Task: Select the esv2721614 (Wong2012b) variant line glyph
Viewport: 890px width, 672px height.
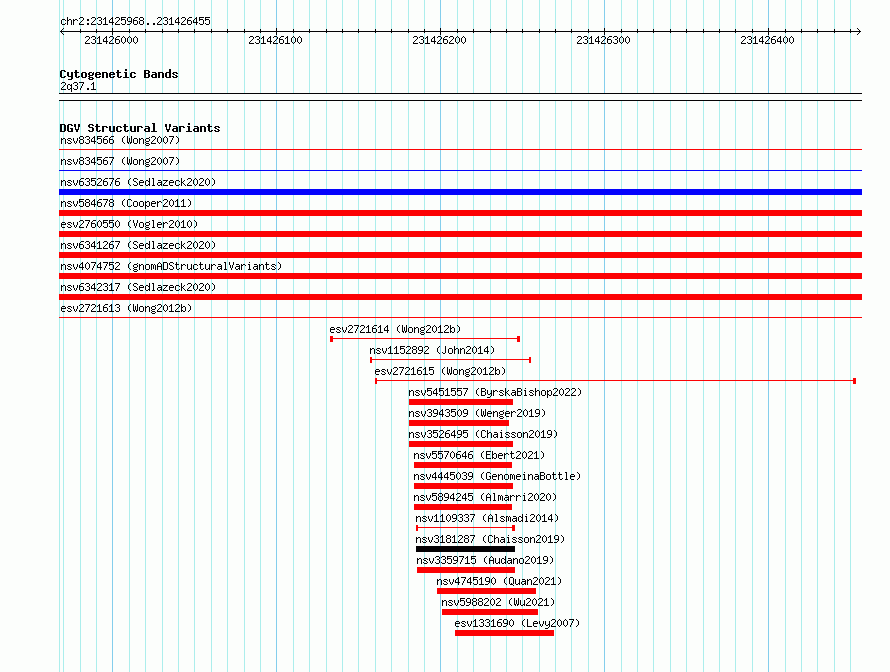Action: (x=425, y=339)
